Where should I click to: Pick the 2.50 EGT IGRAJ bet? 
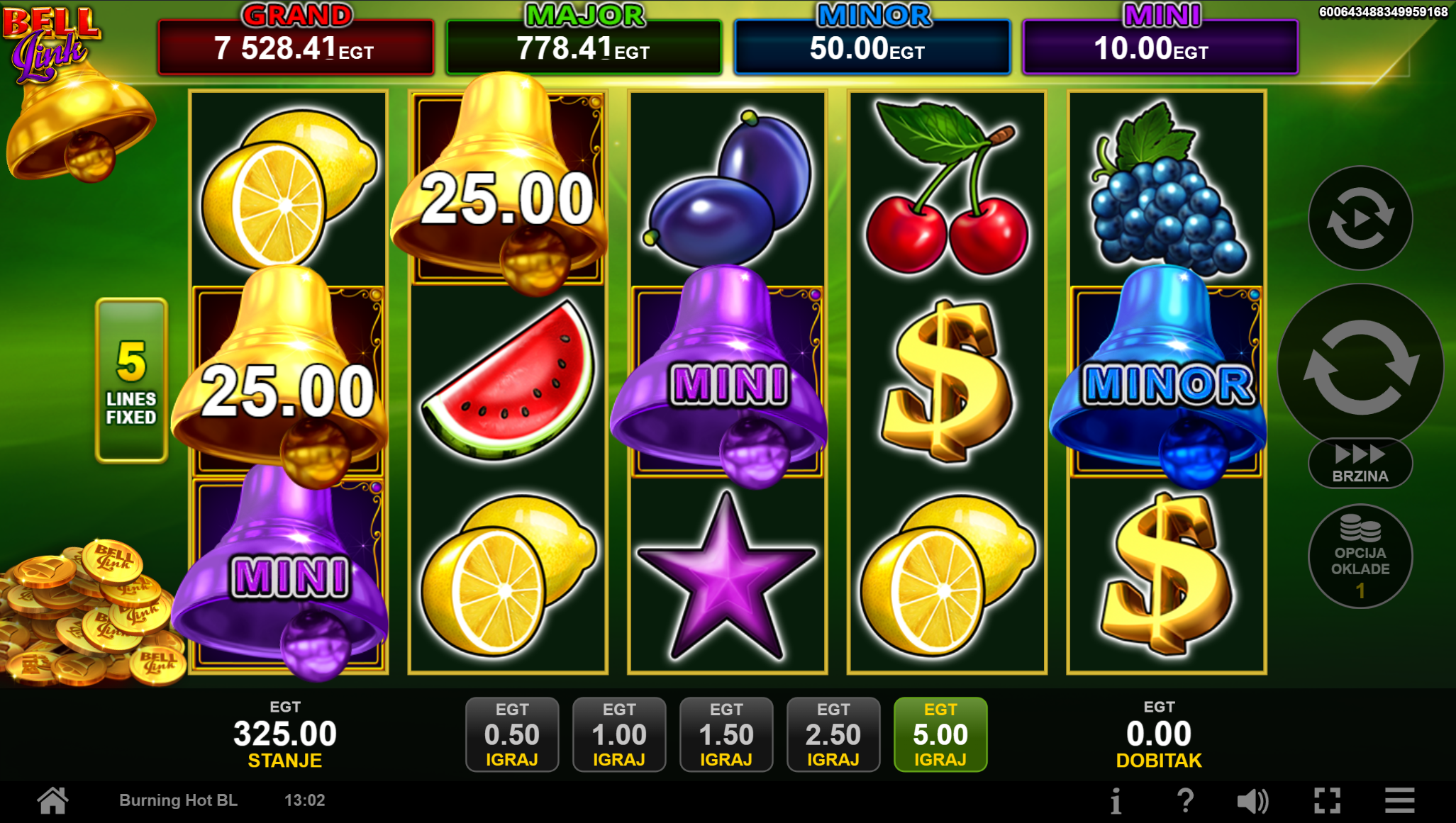coord(833,734)
